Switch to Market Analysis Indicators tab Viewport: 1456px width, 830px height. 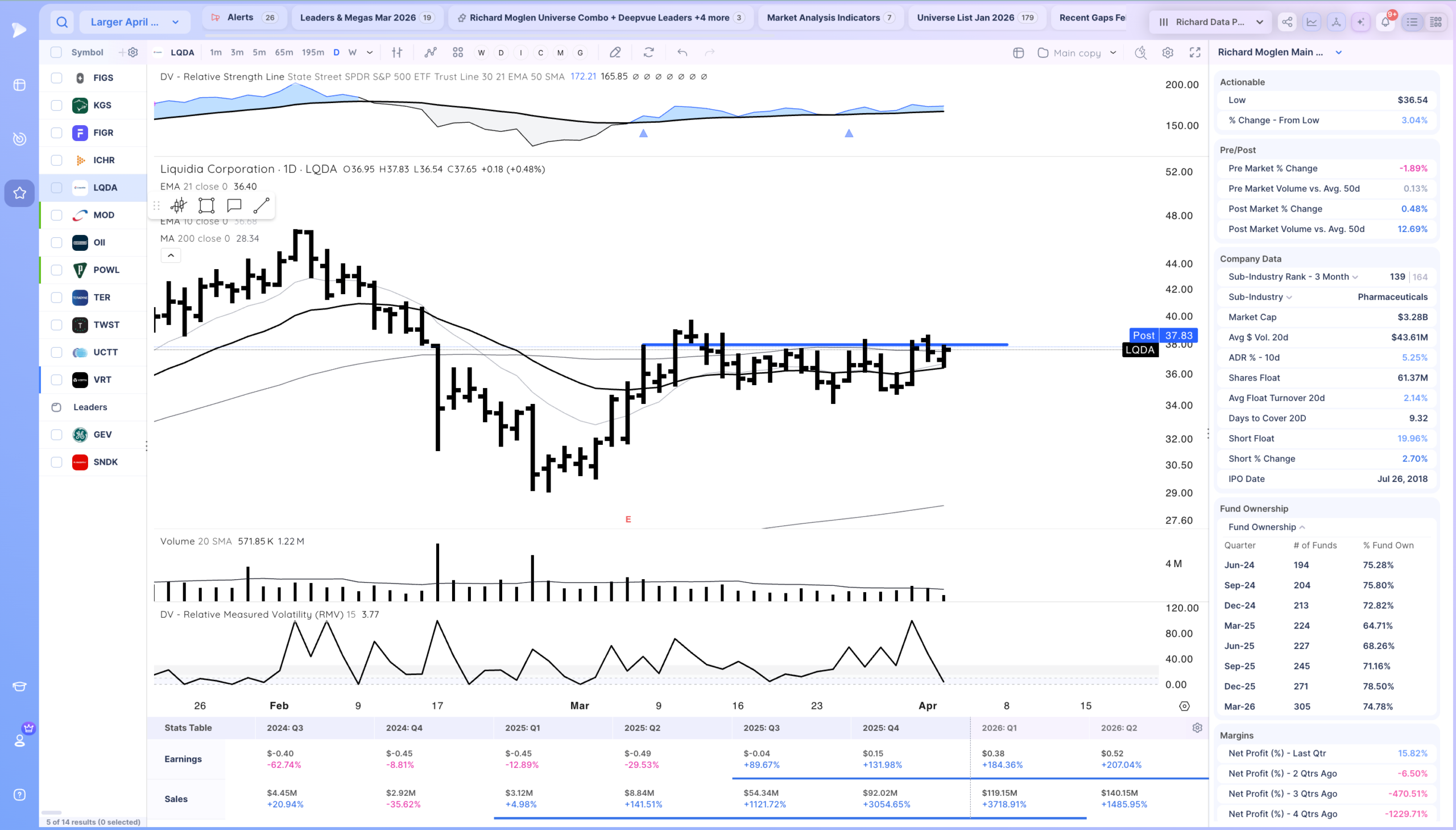(830, 18)
